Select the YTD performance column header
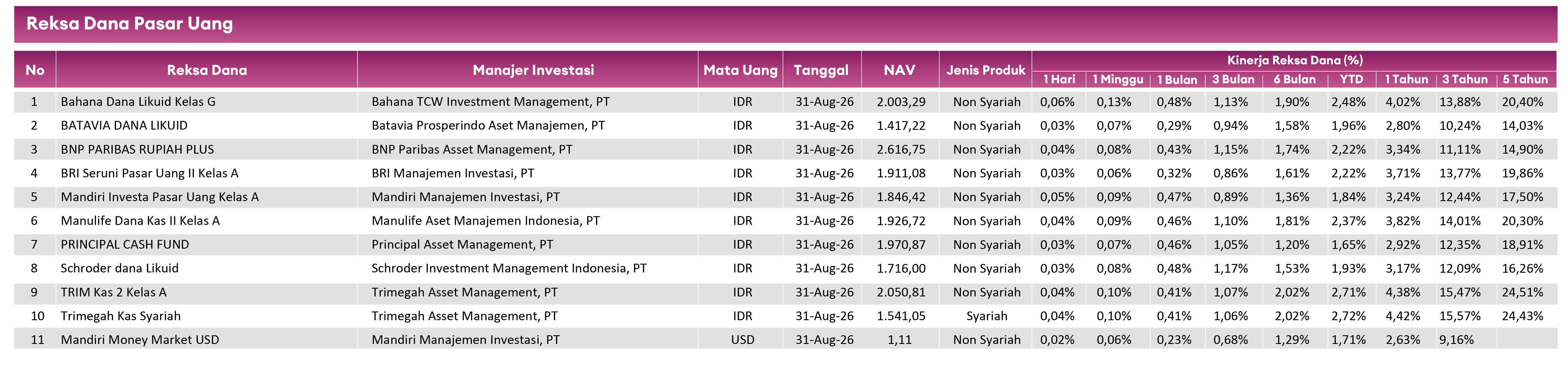The width and height of the screenshot is (1568, 368). (x=1351, y=80)
